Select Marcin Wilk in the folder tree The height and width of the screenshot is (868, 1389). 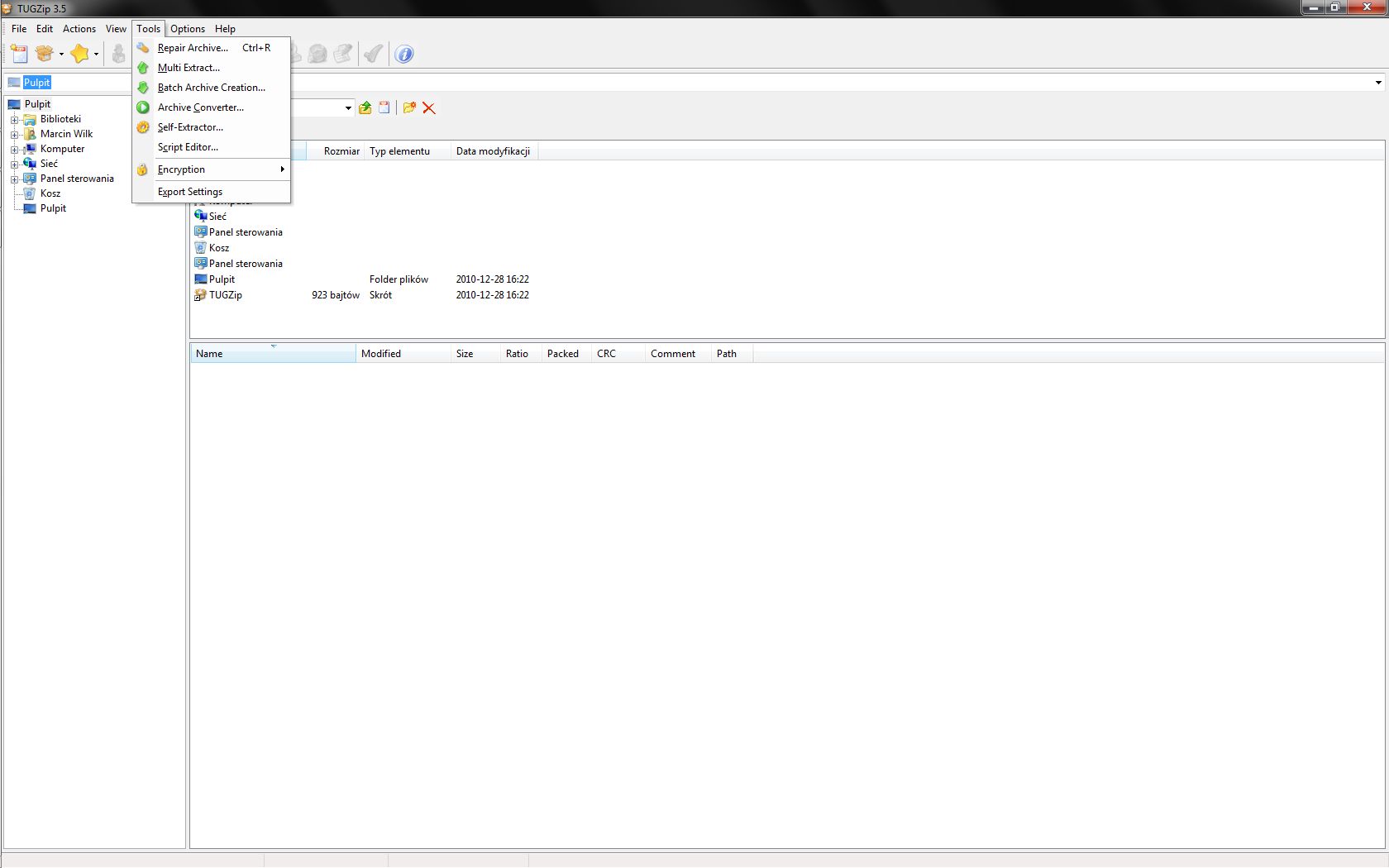click(66, 134)
